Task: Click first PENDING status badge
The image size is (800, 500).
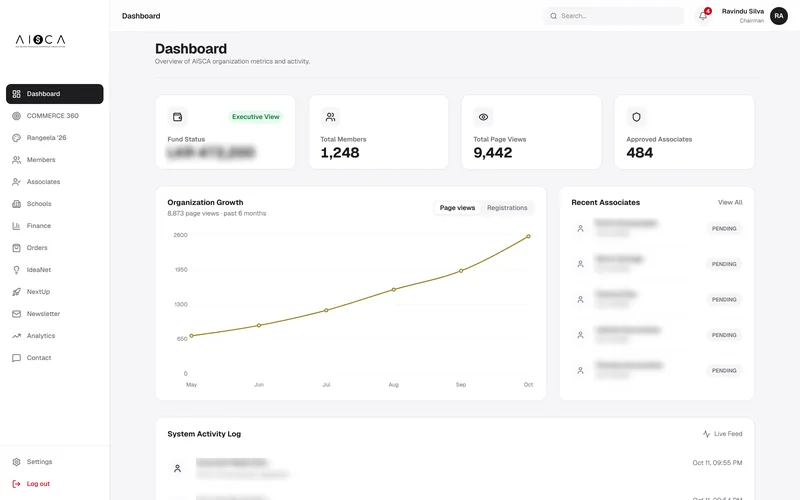Action: pyautogui.click(x=724, y=229)
